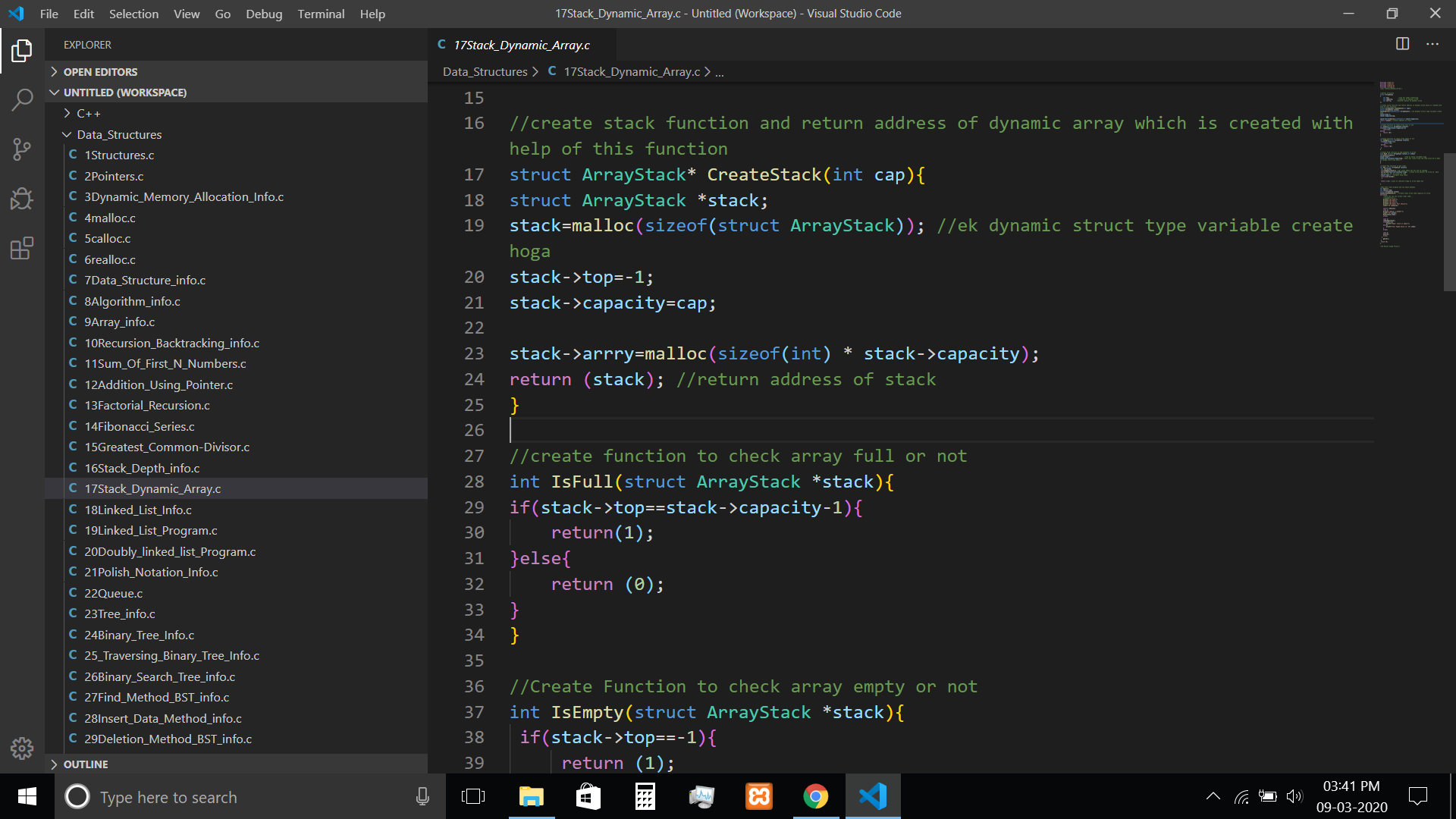Open the editor More Actions ellipsis
Image resolution: width=1456 pixels, height=819 pixels.
coord(1432,44)
